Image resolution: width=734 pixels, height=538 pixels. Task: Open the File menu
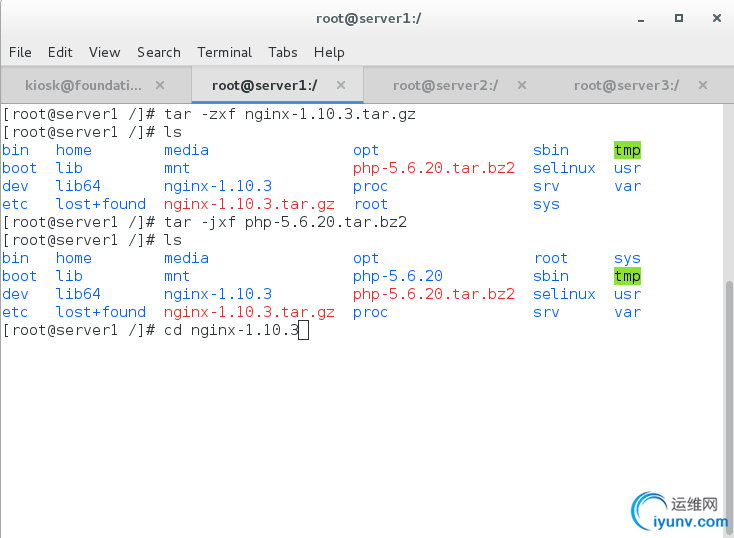[x=20, y=52]
